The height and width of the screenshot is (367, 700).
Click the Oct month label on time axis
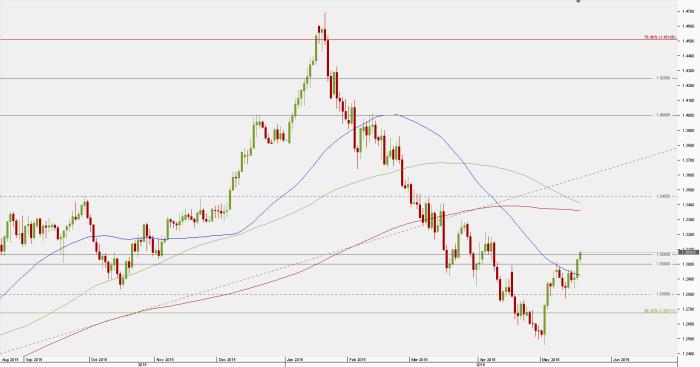pos(99,359)
